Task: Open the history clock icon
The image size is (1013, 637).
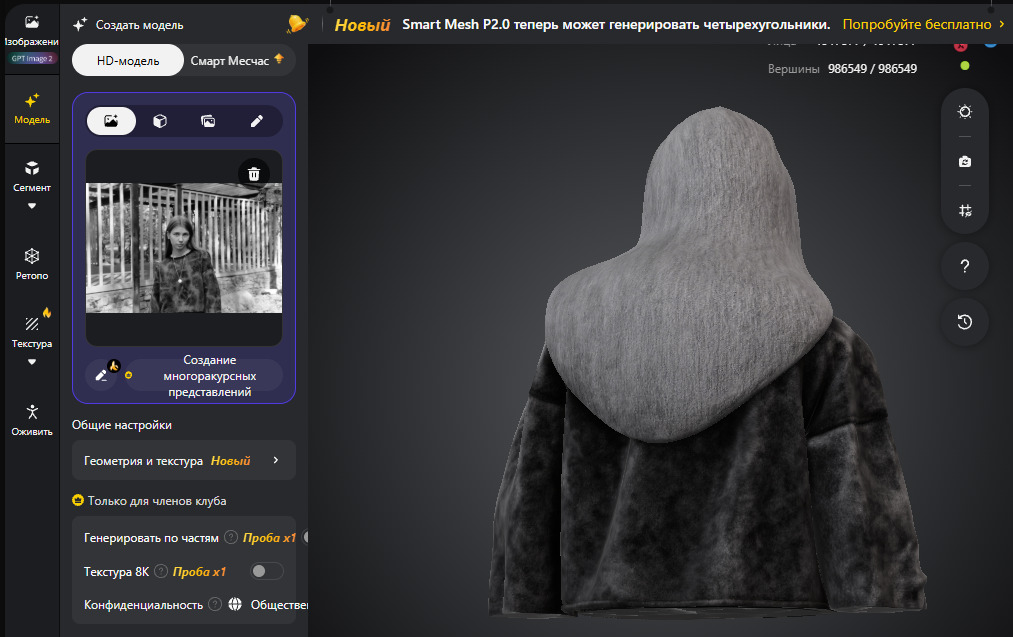Action: tap(965, 322)
